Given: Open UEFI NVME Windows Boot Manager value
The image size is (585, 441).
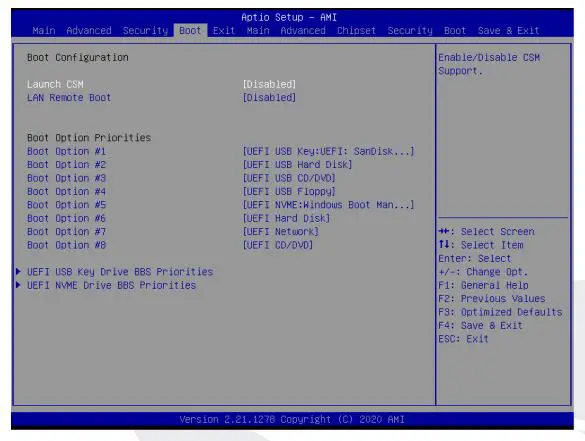Looking at the screenshot, I should point(328,205).
